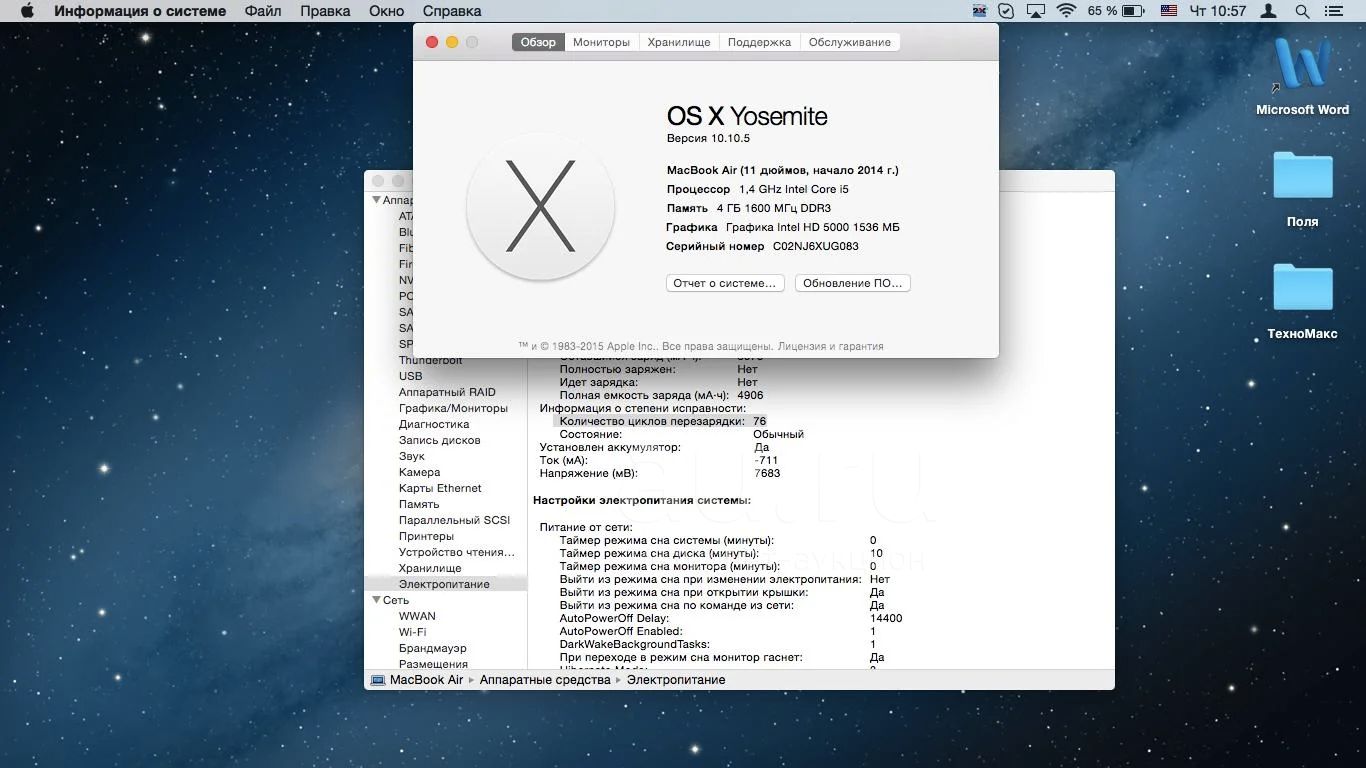
Task: Select Запись дисков in sidebar
Action: point(439,440)
